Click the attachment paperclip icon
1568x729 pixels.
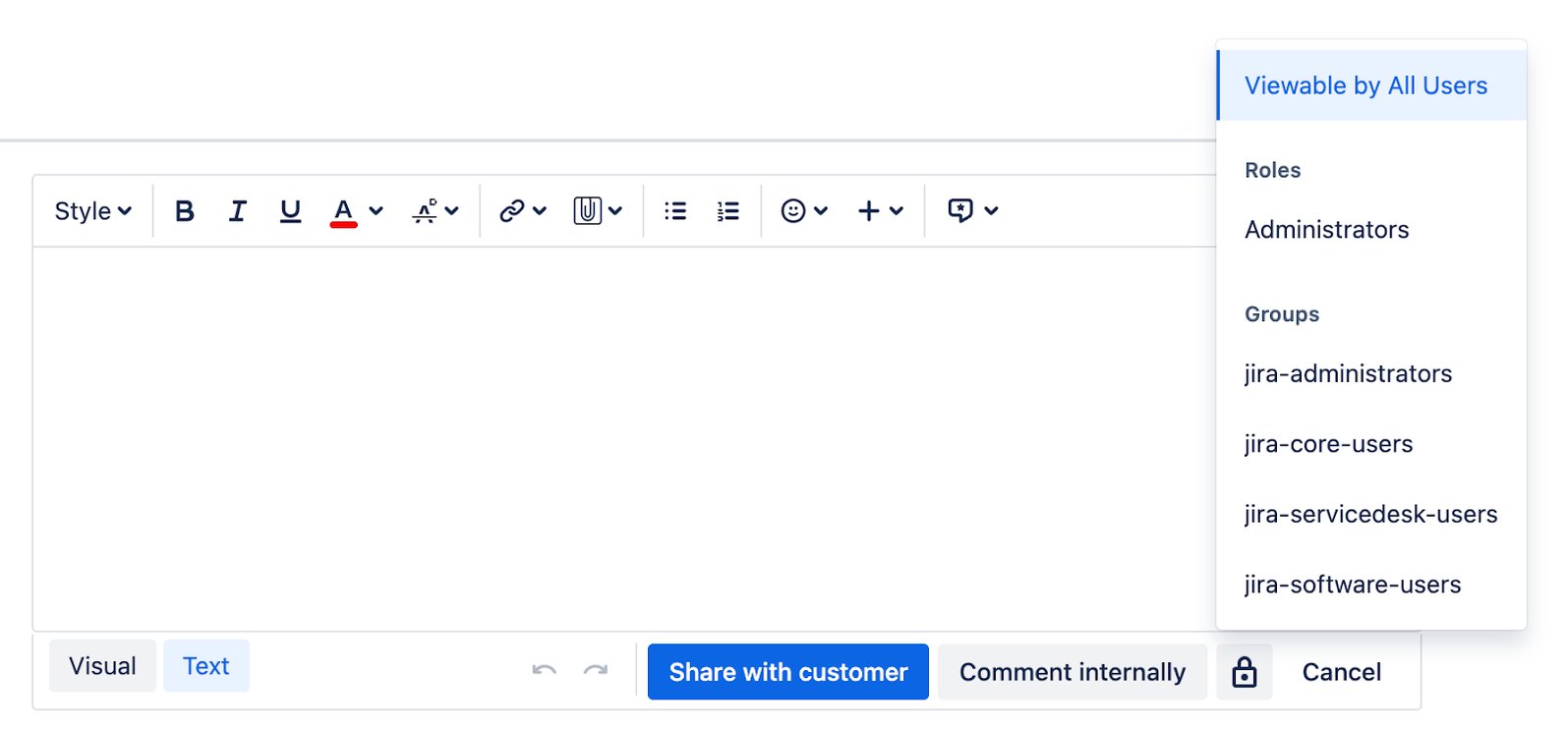(x=587, y=211)
